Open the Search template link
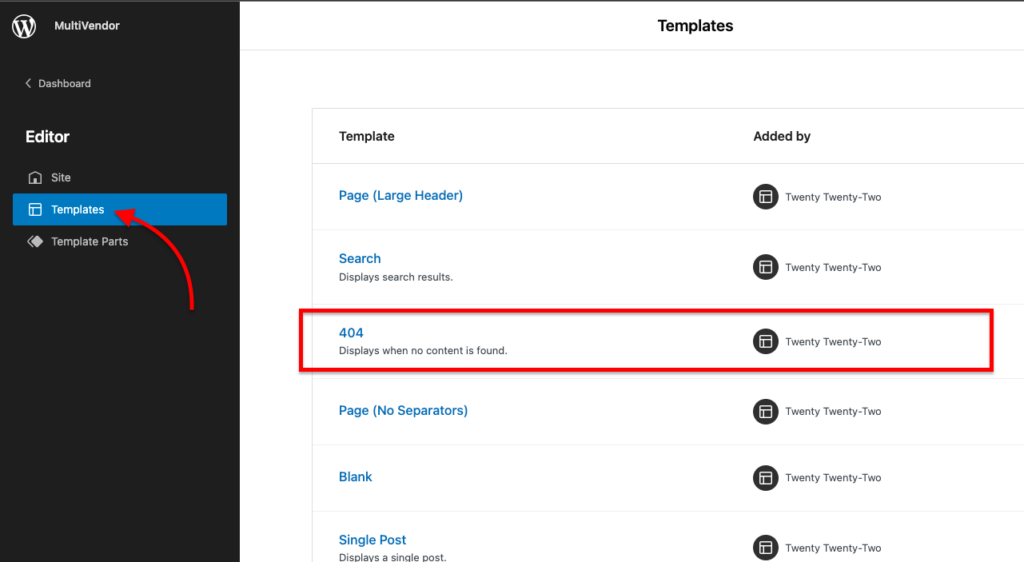The height and width of the screenshot is (562, 1024). click(359, 258)
